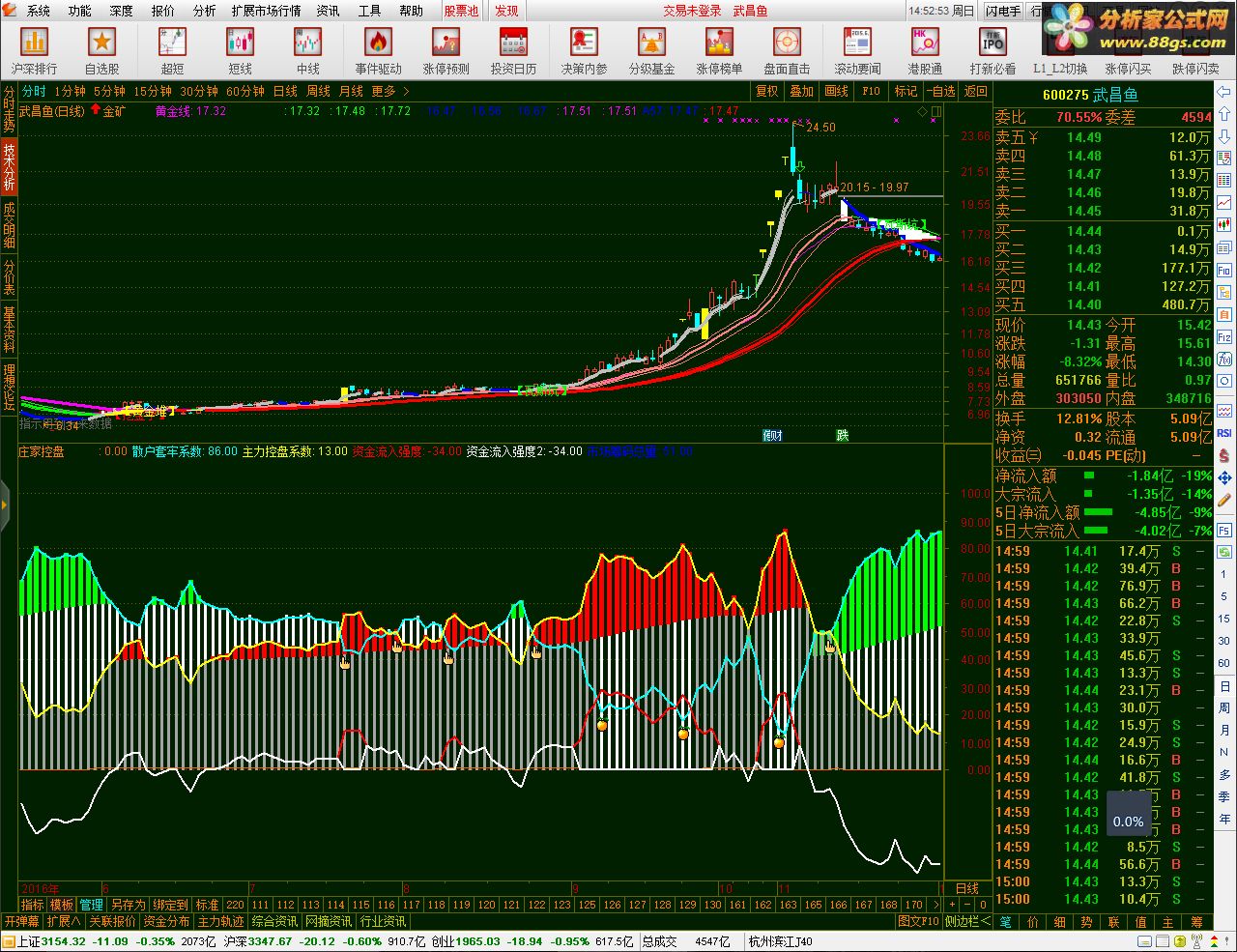The width and height of the screenshot is (1237, 952).
Task: Click the 图文F10 button
Action: pos(917,921)
